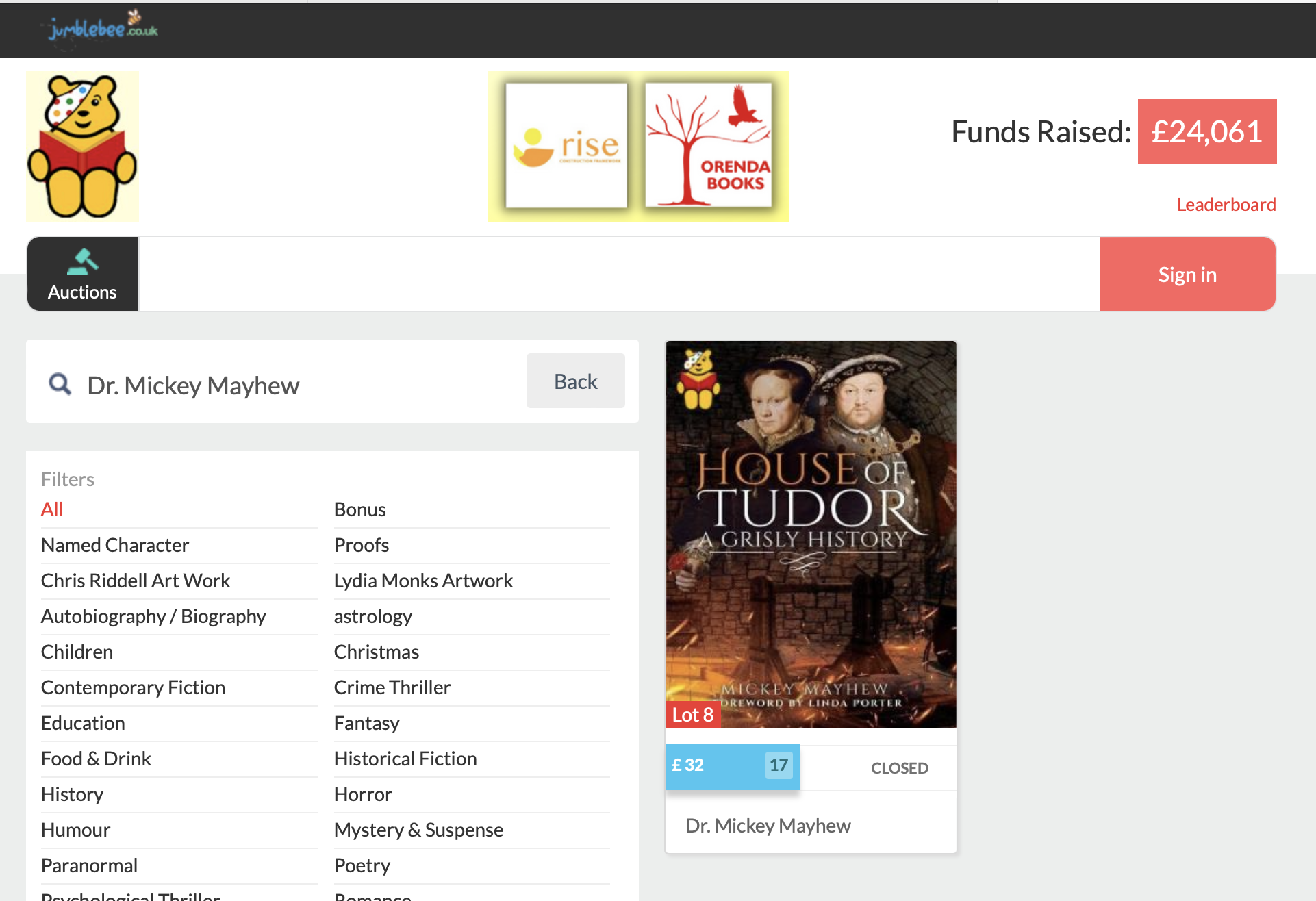This screenshot has width=1316, height=901.
Task: Click the Sign in button
Action: coord(1187,274)
